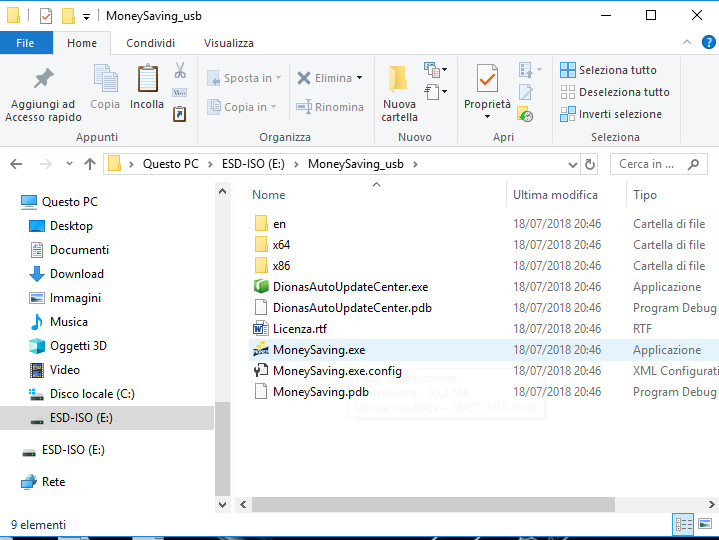Viewport: 719px width, 540px height.
Task: Expand the Proprietà dropdown arrow
Action: pyautogui.click(x=487, y=116)
